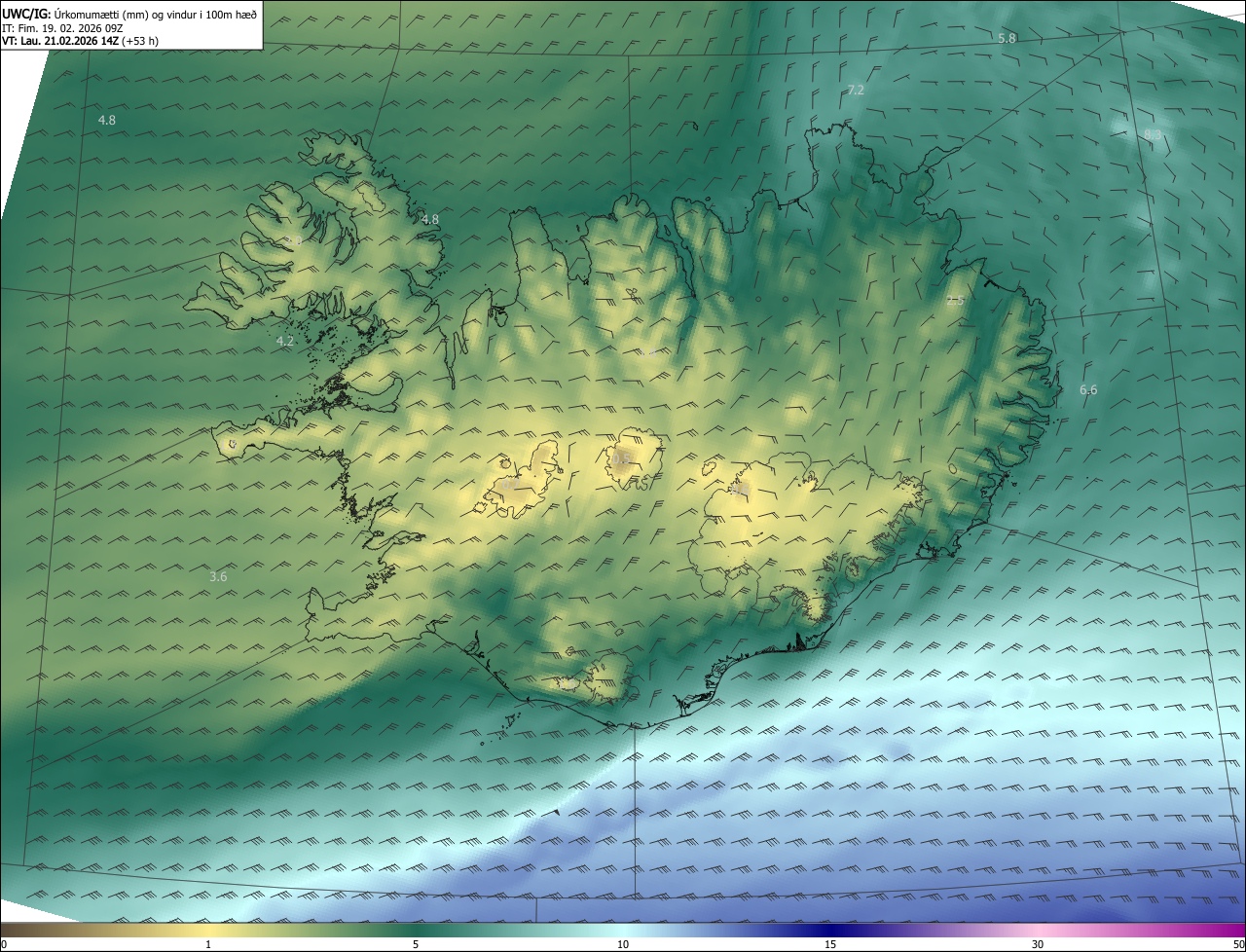Click the "10" tick on the color scale
Image resolution: width=1246 pixels, height=952 pixels.
[x=623, y=944]
